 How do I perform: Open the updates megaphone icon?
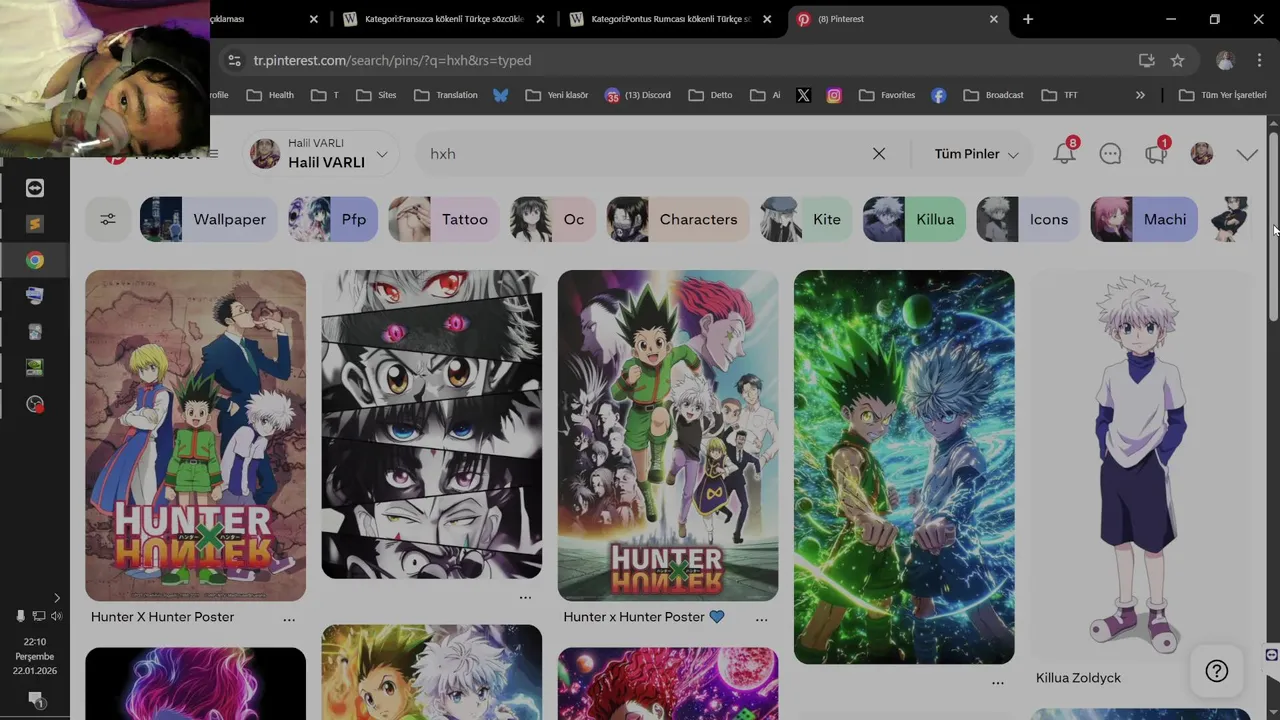click(x=1156, y=154)
